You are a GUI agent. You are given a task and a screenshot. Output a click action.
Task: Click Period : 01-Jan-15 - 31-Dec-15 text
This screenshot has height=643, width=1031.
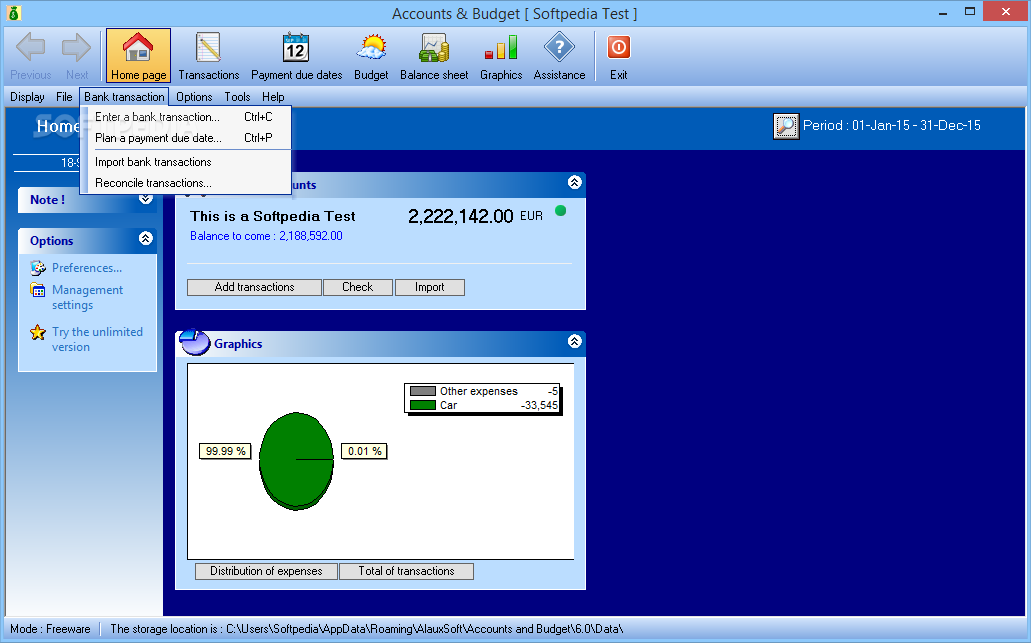pos(892,126)
